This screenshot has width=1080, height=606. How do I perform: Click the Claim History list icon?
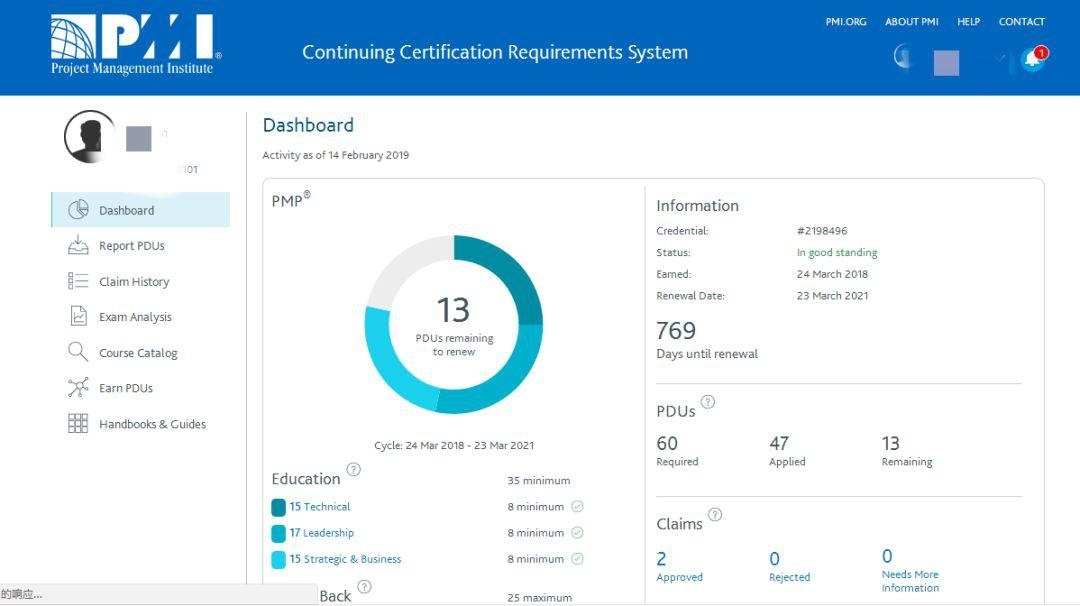(78, 282)
